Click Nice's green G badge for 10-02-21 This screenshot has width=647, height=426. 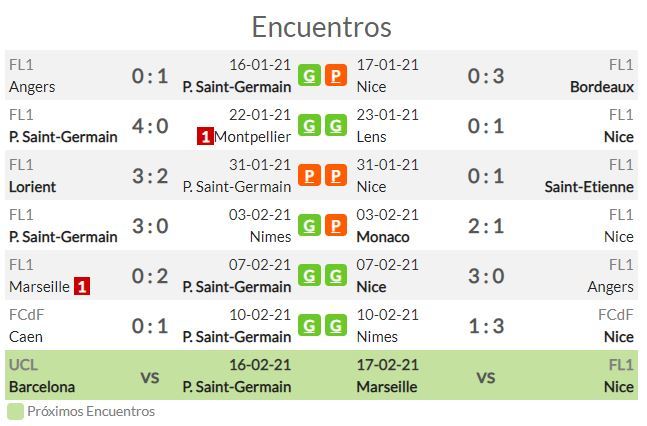(335, 326)
